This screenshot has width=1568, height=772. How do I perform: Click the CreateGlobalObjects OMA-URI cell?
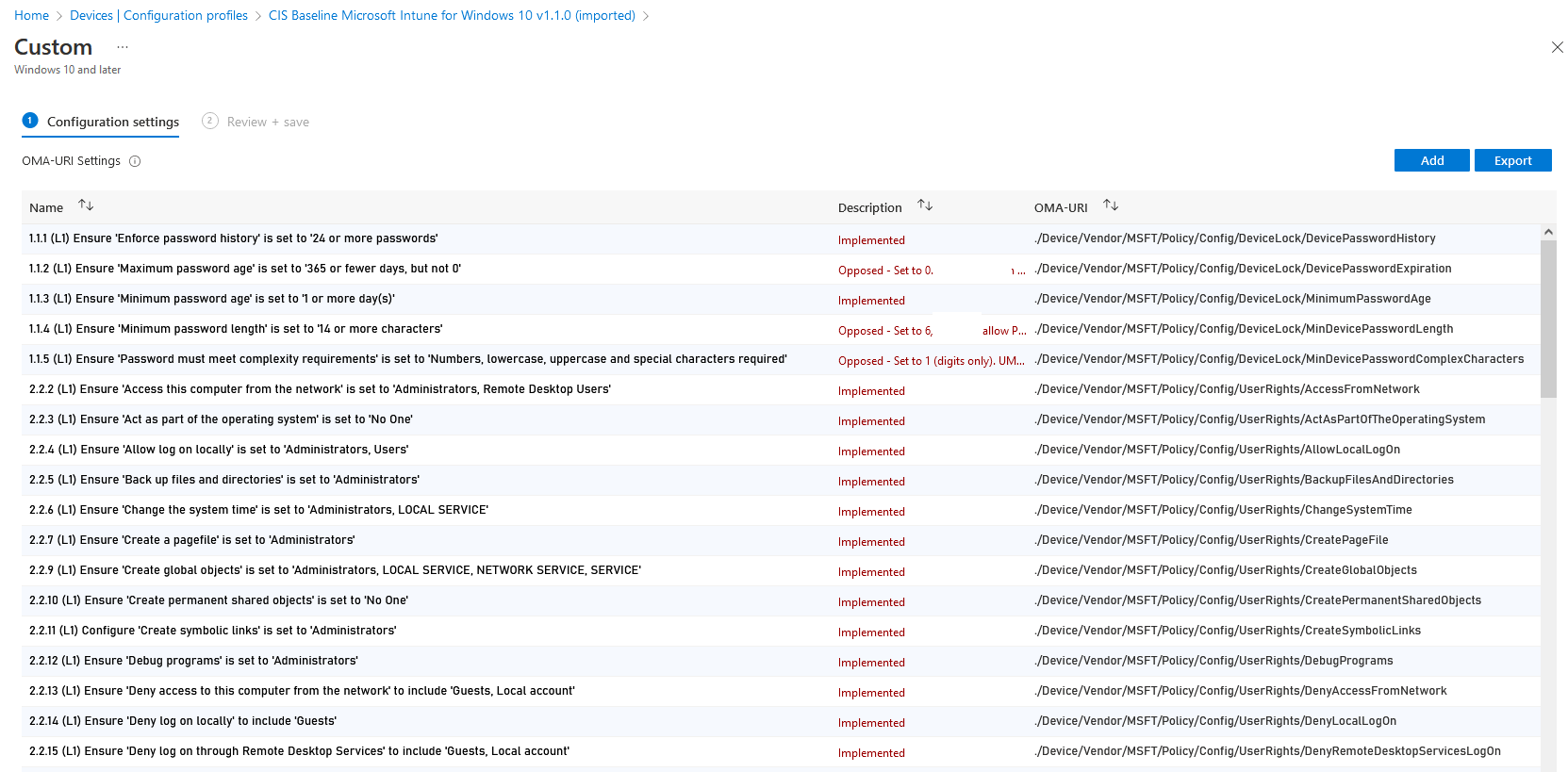(x=1226, y=570)
